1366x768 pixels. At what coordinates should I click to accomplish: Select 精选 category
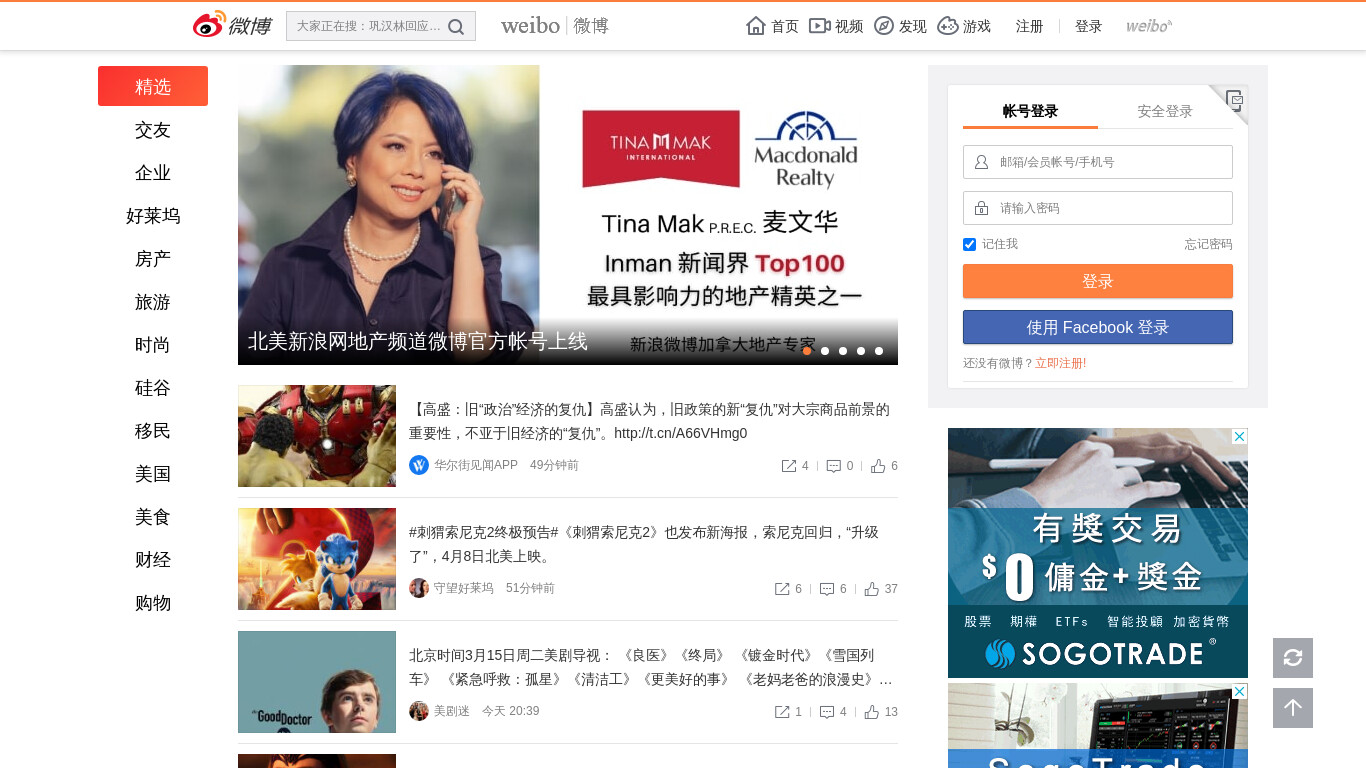pyautogui.click(x=153, y=86)
